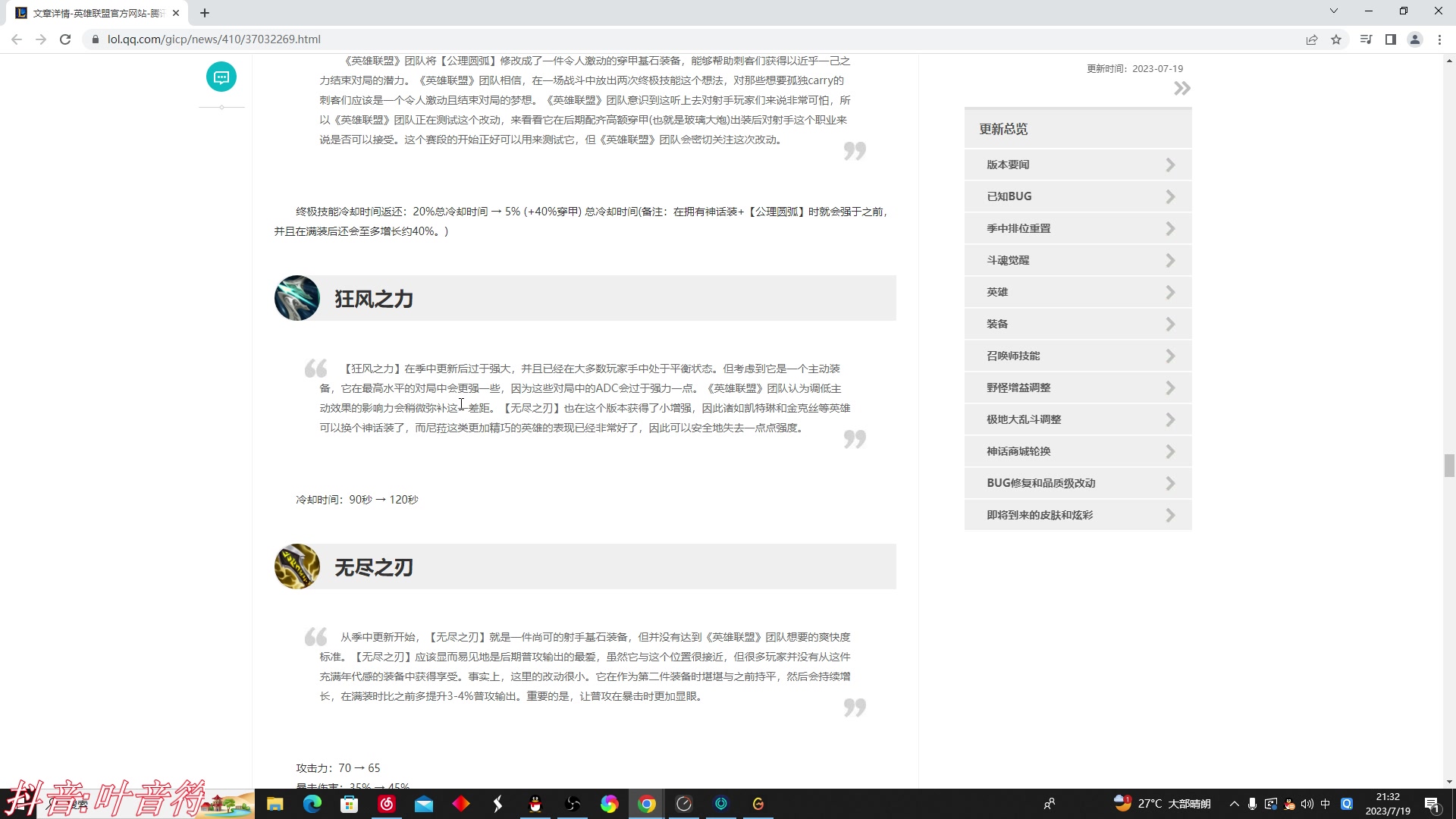Go back using browser back arrow
This screenshot has height=819, width=1456.
pyautogui.click(x=17, y=39)
